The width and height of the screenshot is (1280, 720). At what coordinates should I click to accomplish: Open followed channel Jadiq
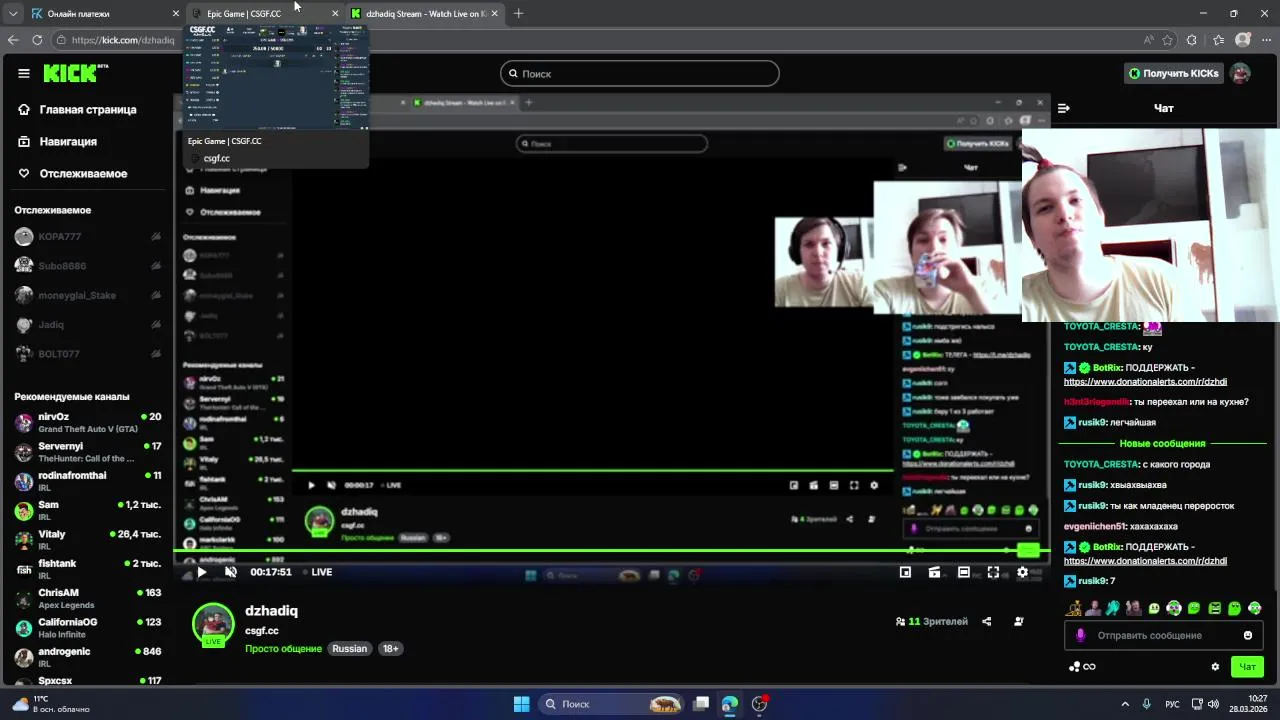tap(88, 324)
